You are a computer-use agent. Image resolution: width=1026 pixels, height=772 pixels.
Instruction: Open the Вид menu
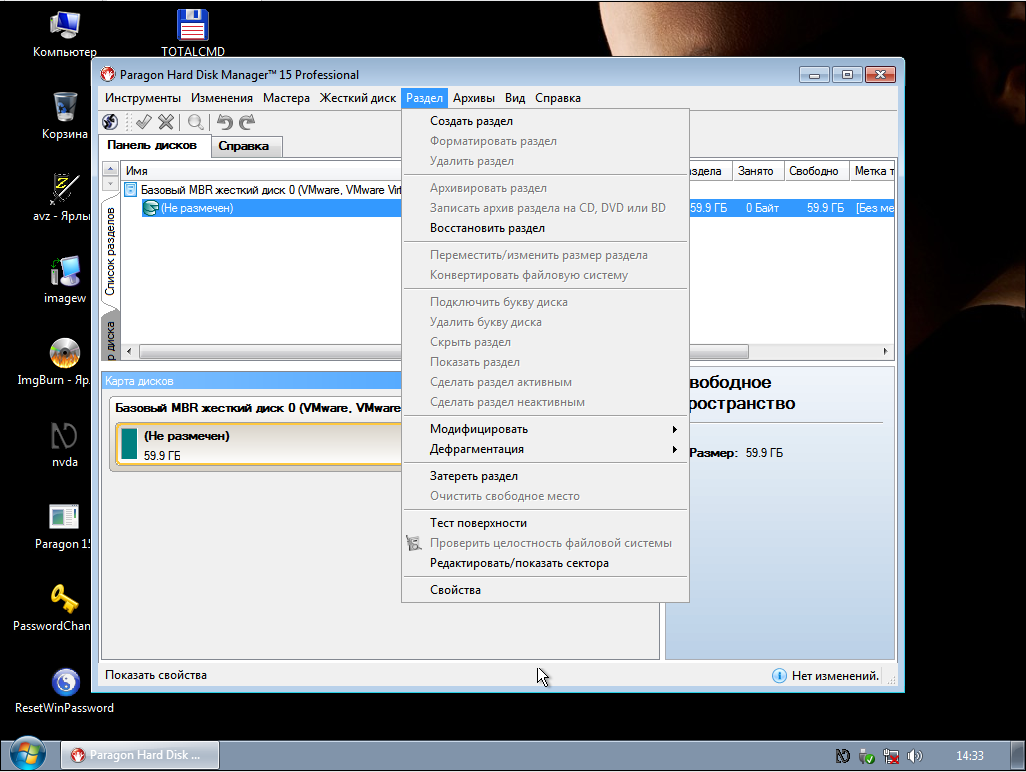click(515, 98)
